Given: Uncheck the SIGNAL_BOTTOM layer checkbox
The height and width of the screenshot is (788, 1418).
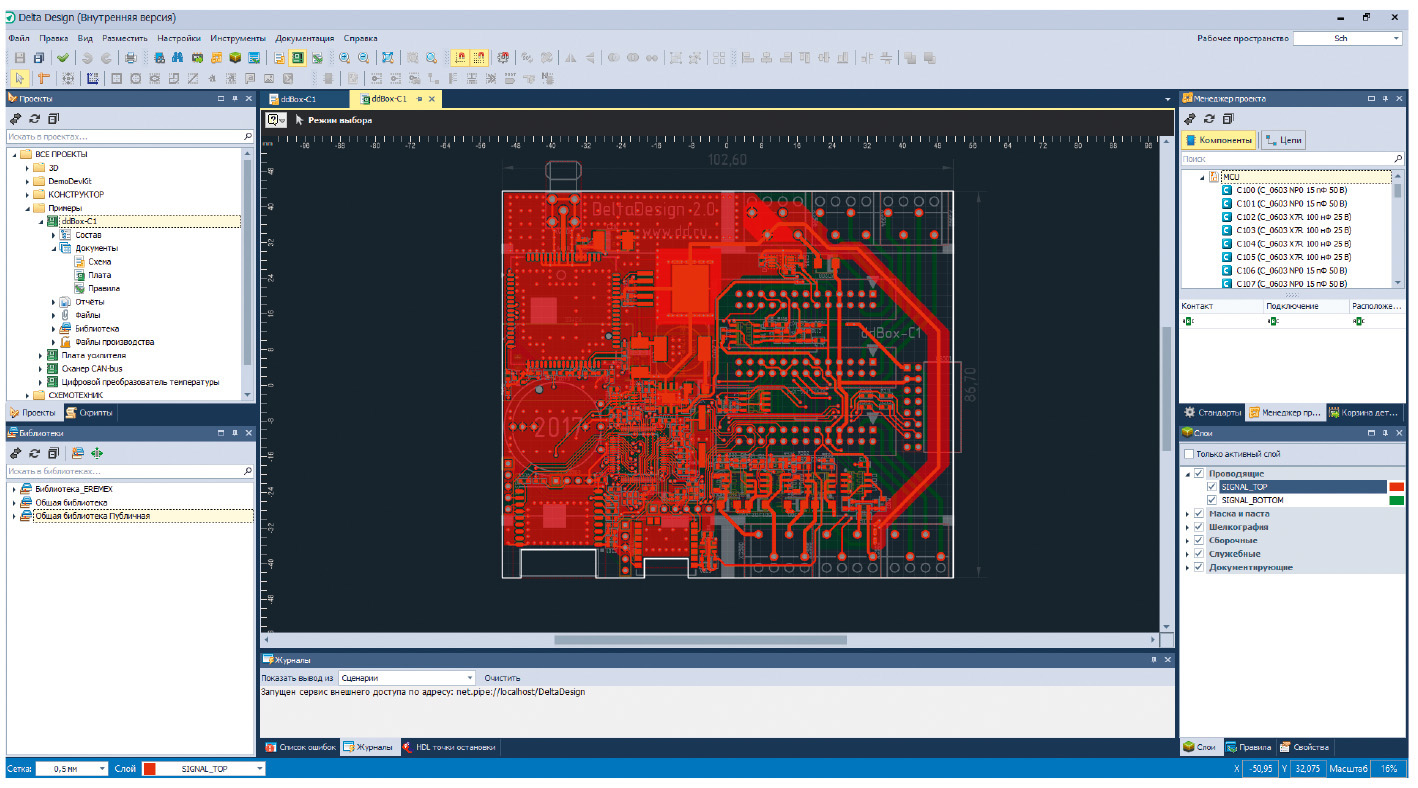Looking at the screenshot, I should pyautogui.click(x=1212, y=500).
